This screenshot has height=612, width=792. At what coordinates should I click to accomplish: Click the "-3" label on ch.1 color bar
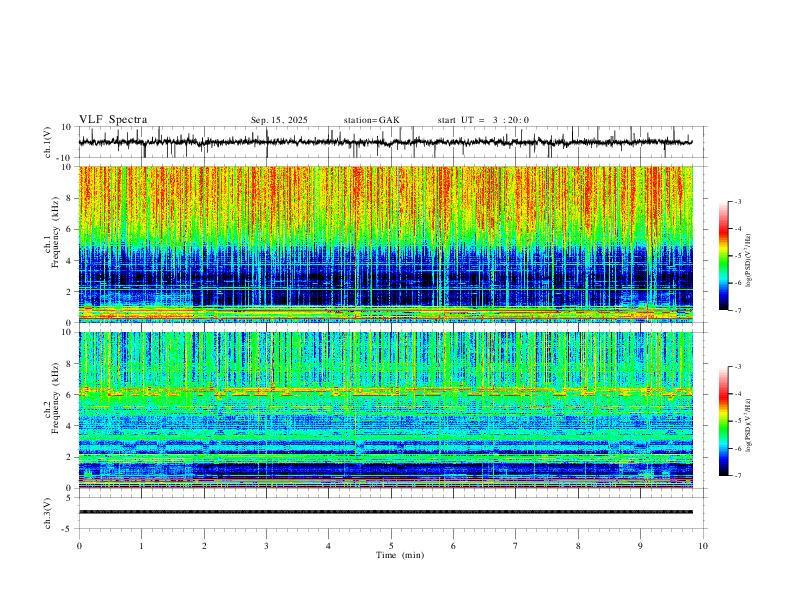(x=738, y=201)
